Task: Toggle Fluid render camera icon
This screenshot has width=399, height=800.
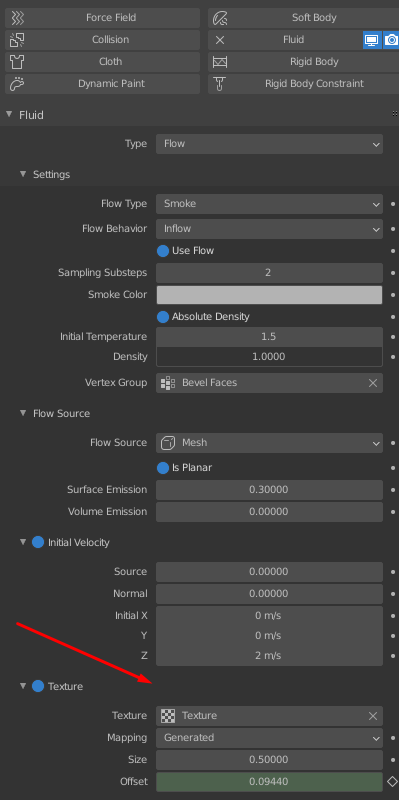Action: point(391,40)
